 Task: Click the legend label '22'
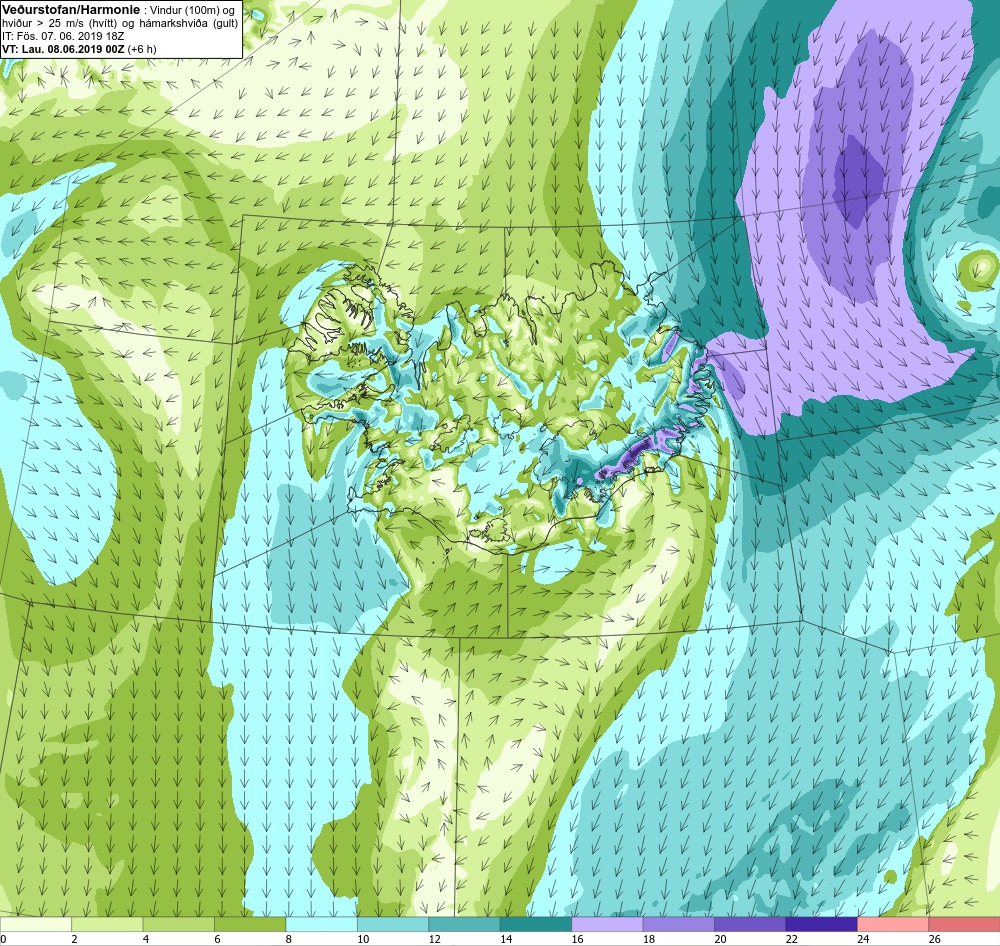(791, 938)
